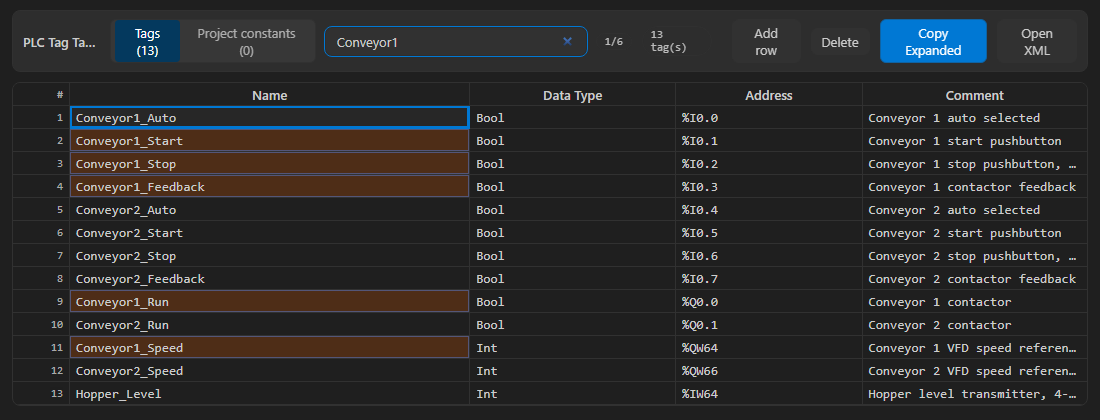Click the comment "Conveyor 1 contactor feedback"
The image size is (1100, 420).
tap(974, 187)
